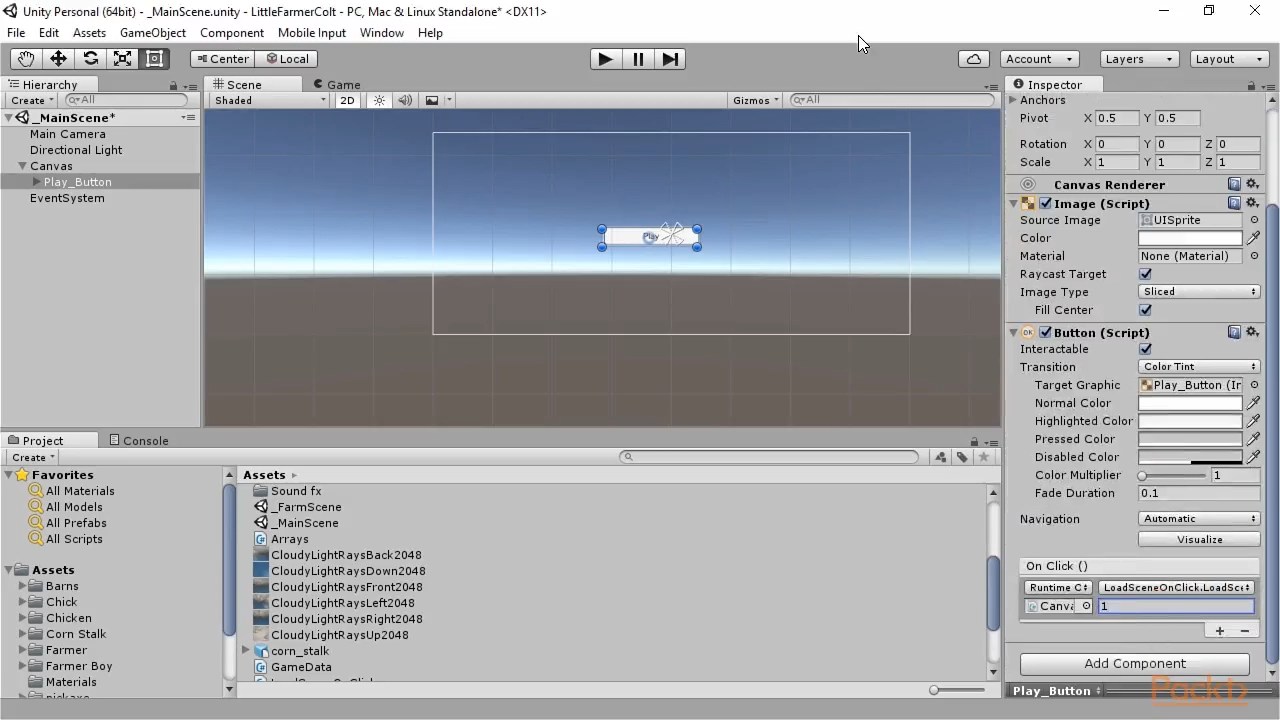
Task: Open the Hierarchy Create button
Action: coord(31,100)
